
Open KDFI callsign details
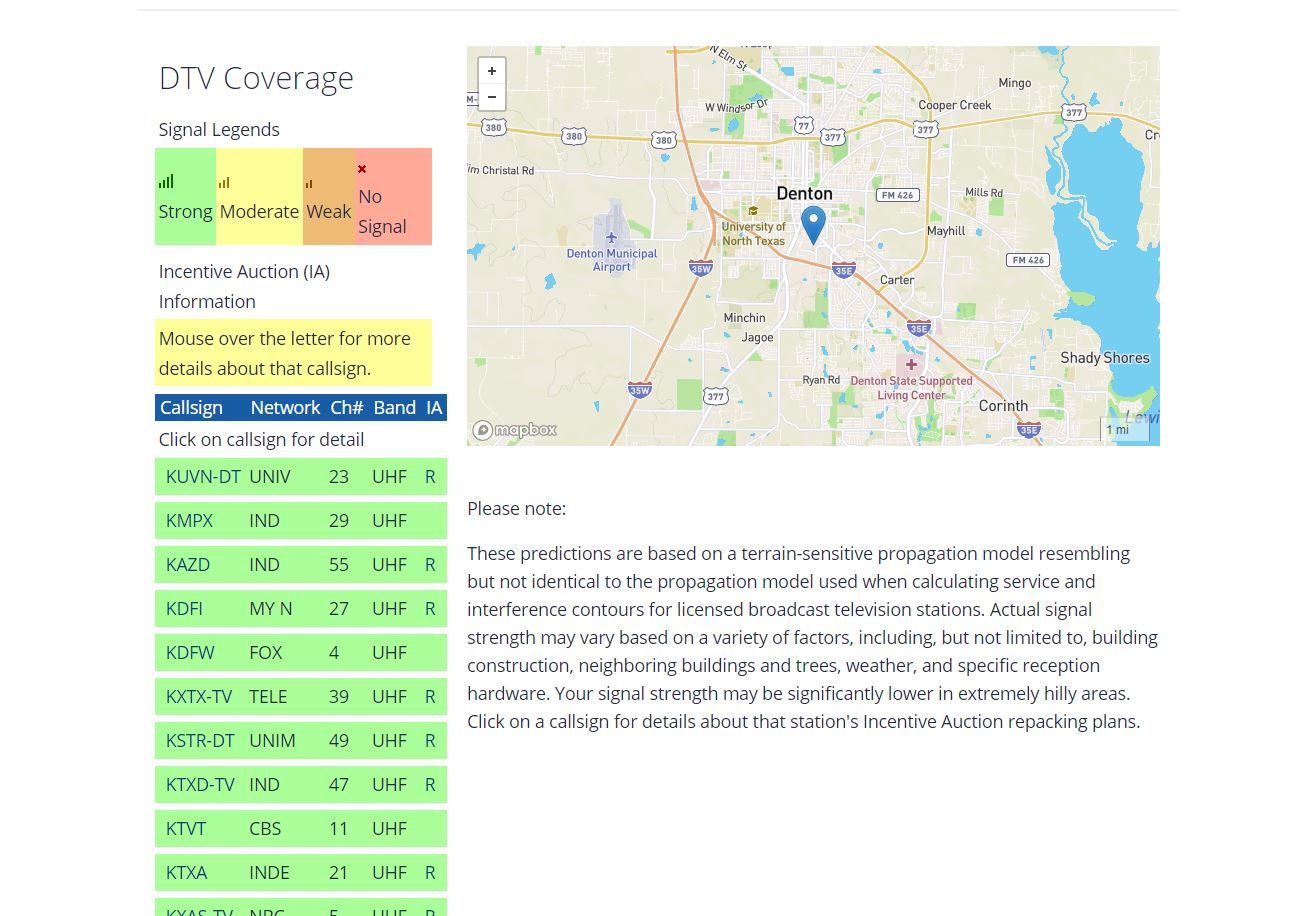pyautogui.click(x=184, y=609)
